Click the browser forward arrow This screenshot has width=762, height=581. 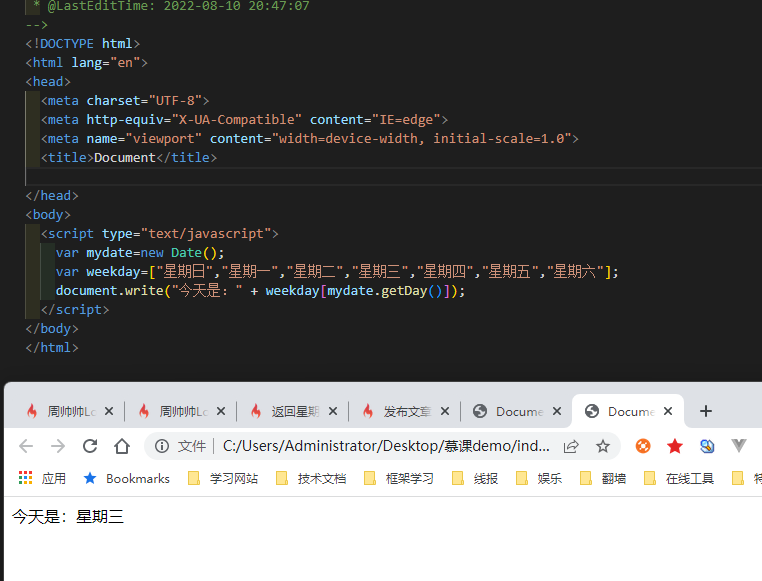pos(58,445)
